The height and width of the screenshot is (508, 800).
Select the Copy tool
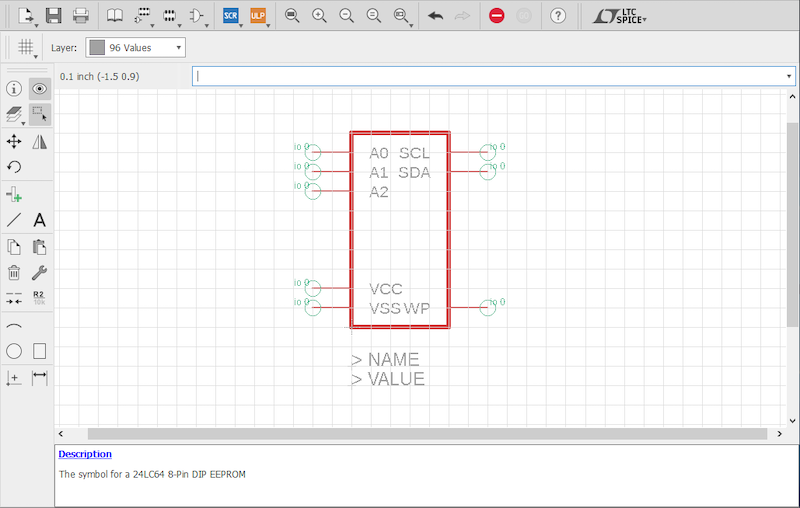click(x=14, y=247)
